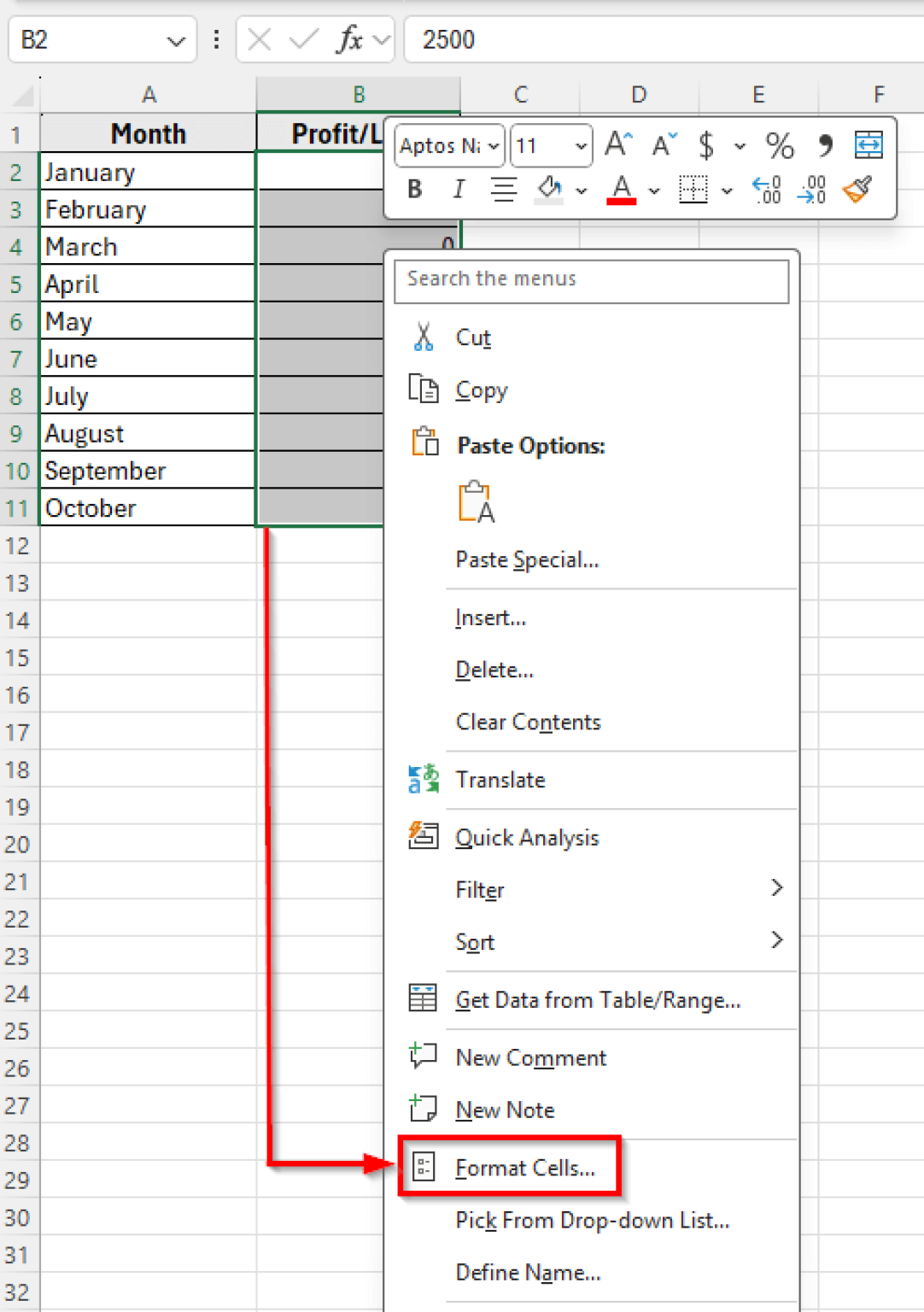Viewport: 924px width, 1312px height.
Task: Click Clear Contents
Action: click(528, 722)
